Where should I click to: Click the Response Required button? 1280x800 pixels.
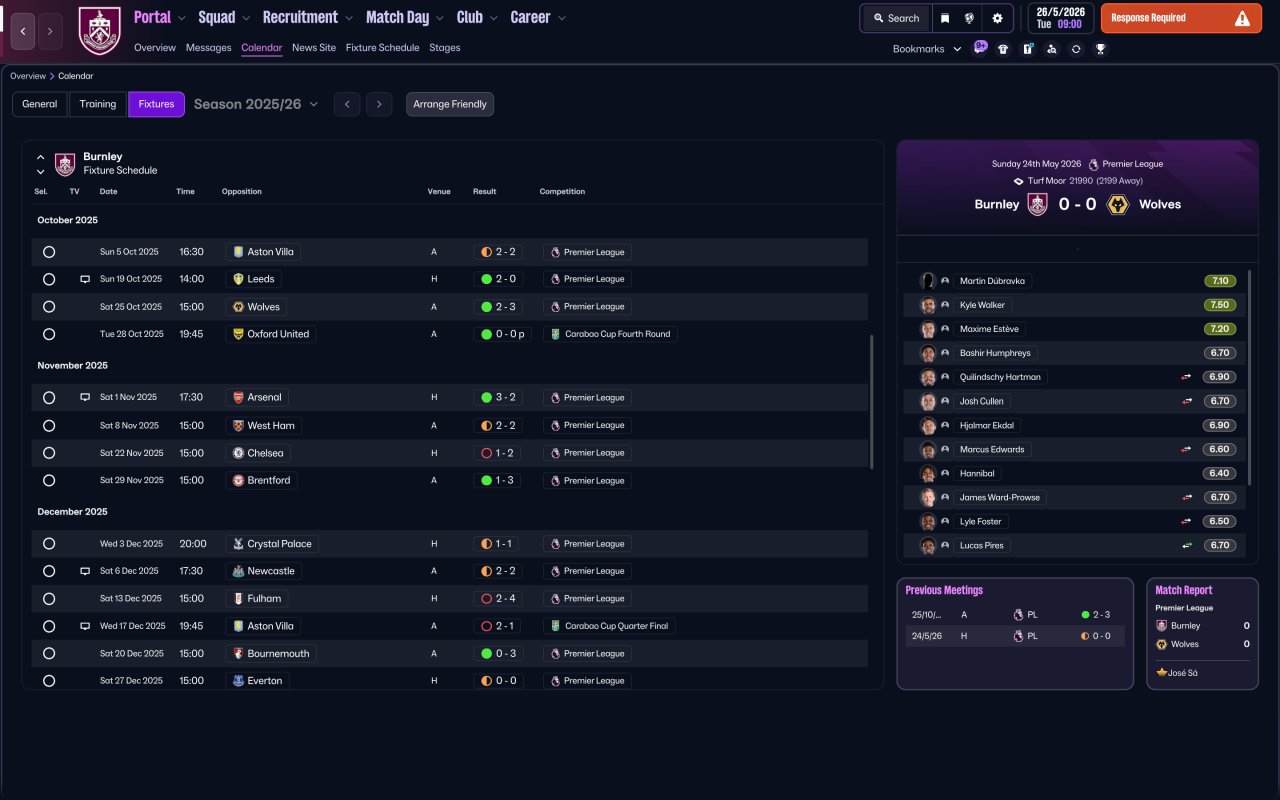point(1181,18)
